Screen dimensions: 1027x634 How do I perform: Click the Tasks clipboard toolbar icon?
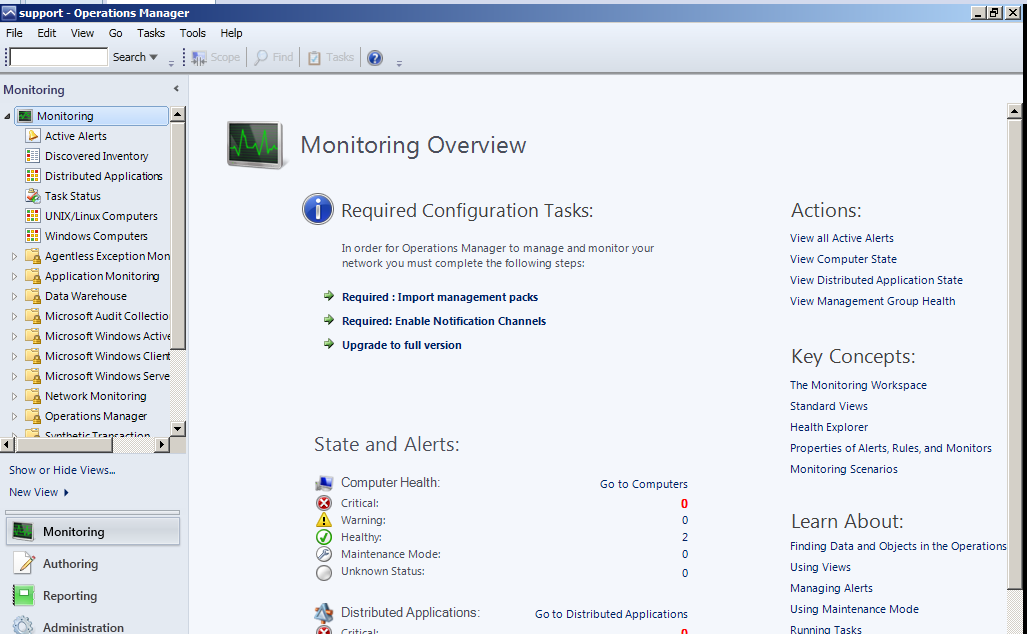(314, 58)
